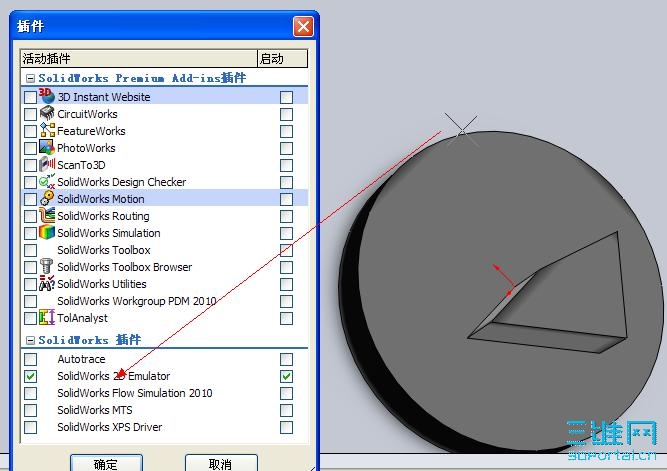Viewport: 667px width, 471px height.
Task: Click the 活动插件 column header
Action: point(139,58)
